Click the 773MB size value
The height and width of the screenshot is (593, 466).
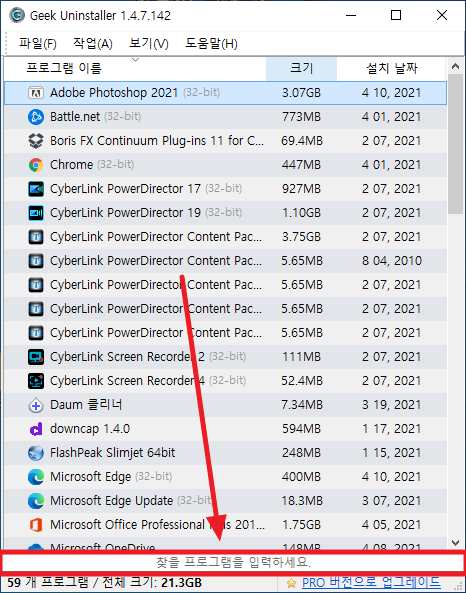pos(301,117)
